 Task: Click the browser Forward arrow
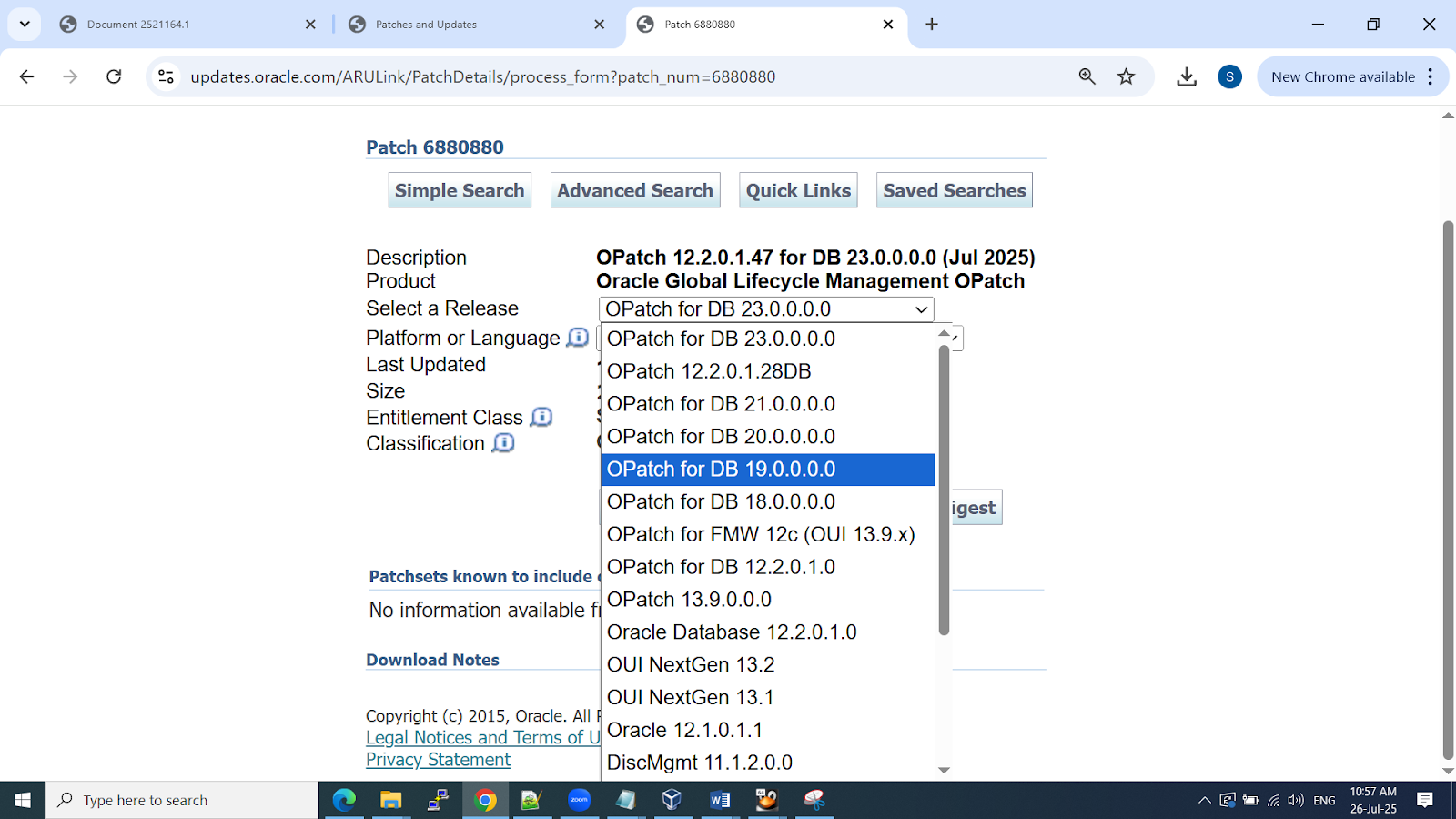click(x=70, y=76)
